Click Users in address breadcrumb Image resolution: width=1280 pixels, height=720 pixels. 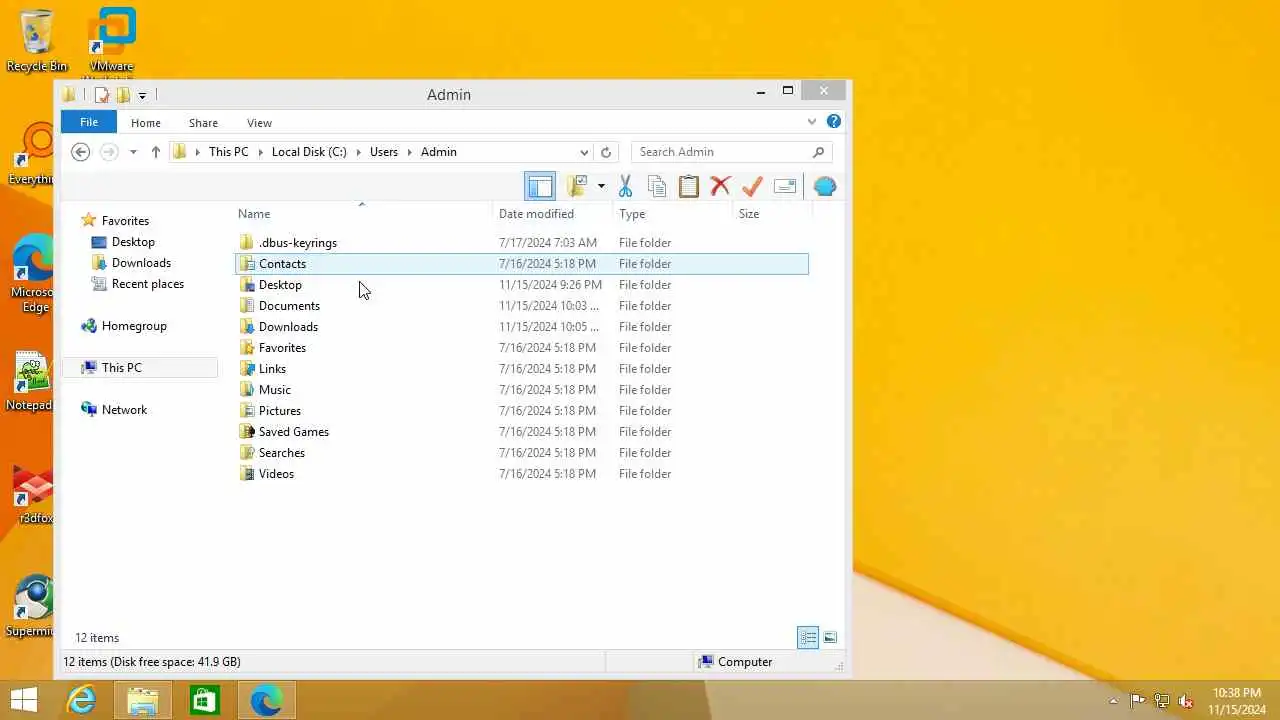point(384,152)
